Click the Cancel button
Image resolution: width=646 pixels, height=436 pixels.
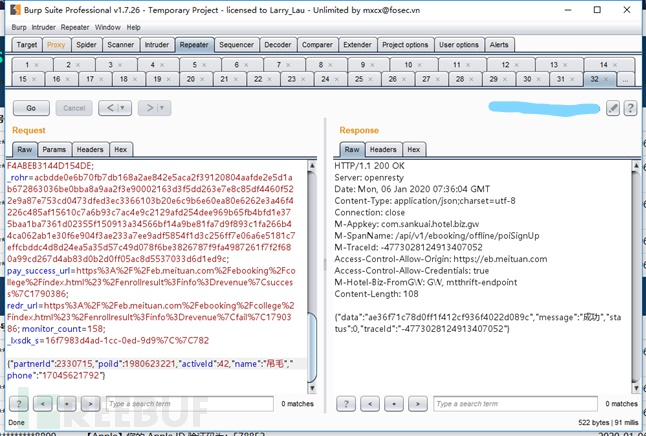[74, 108]
